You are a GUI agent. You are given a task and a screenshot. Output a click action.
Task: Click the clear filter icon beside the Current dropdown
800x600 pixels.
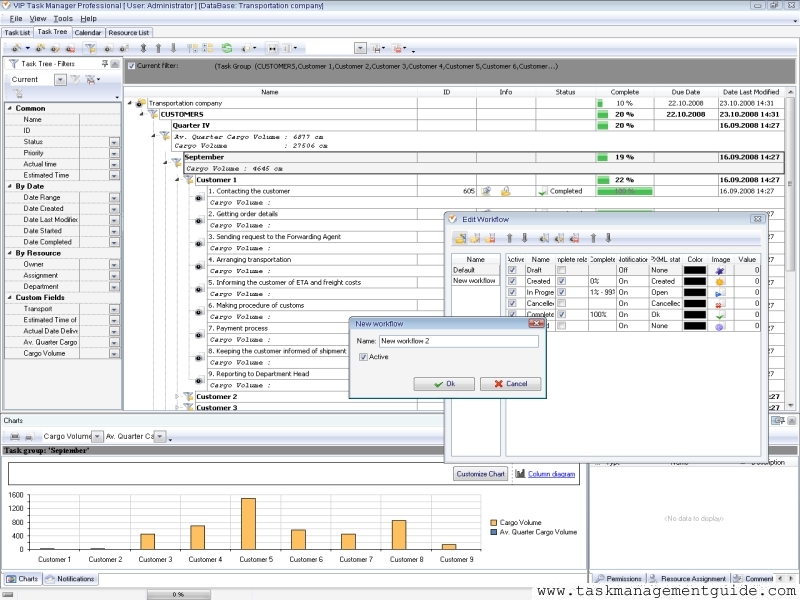[x=74, y=80]
